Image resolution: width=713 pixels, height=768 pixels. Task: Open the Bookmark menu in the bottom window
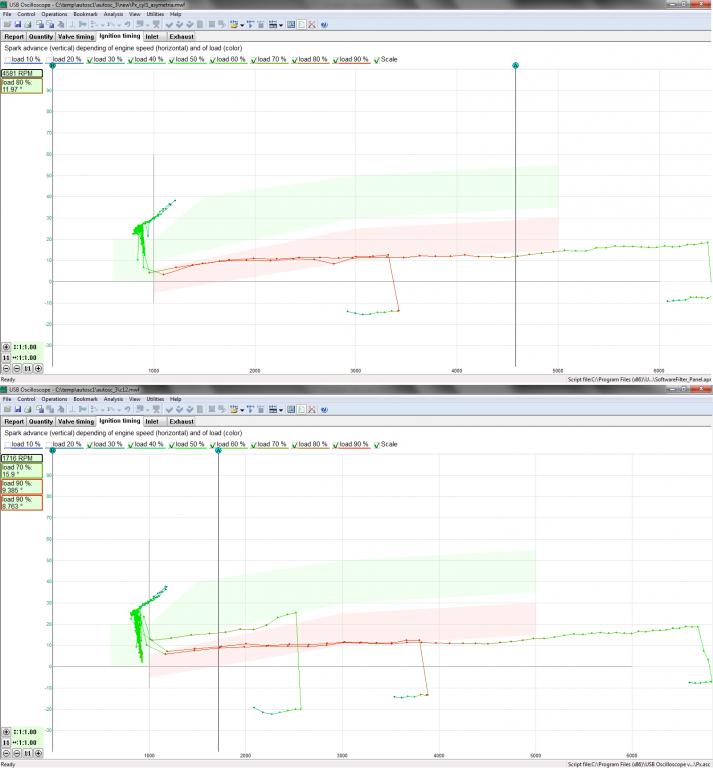click(x=85, y=399)
